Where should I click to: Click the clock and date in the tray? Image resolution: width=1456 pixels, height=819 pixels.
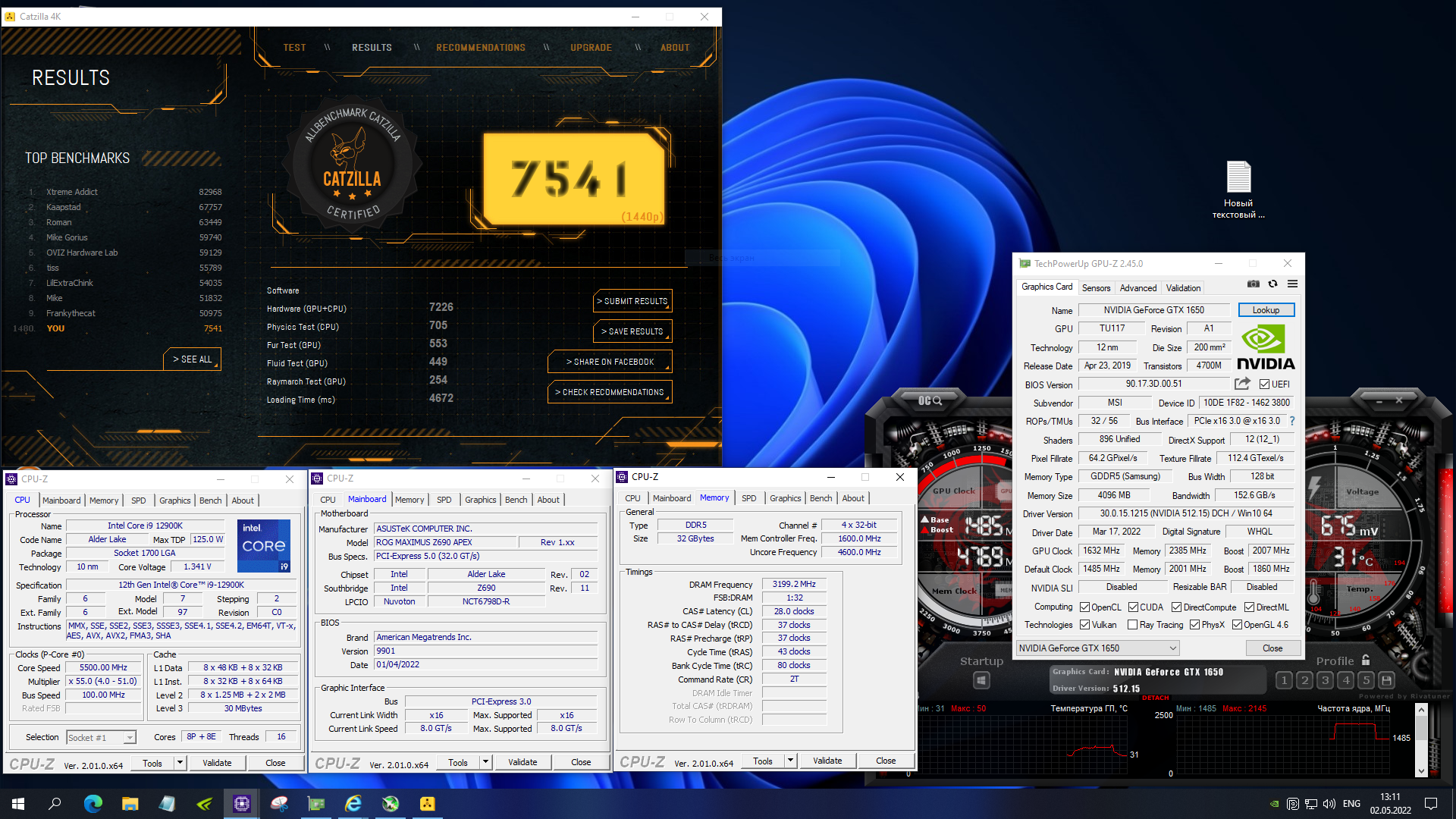click(x=1390, y=804)
